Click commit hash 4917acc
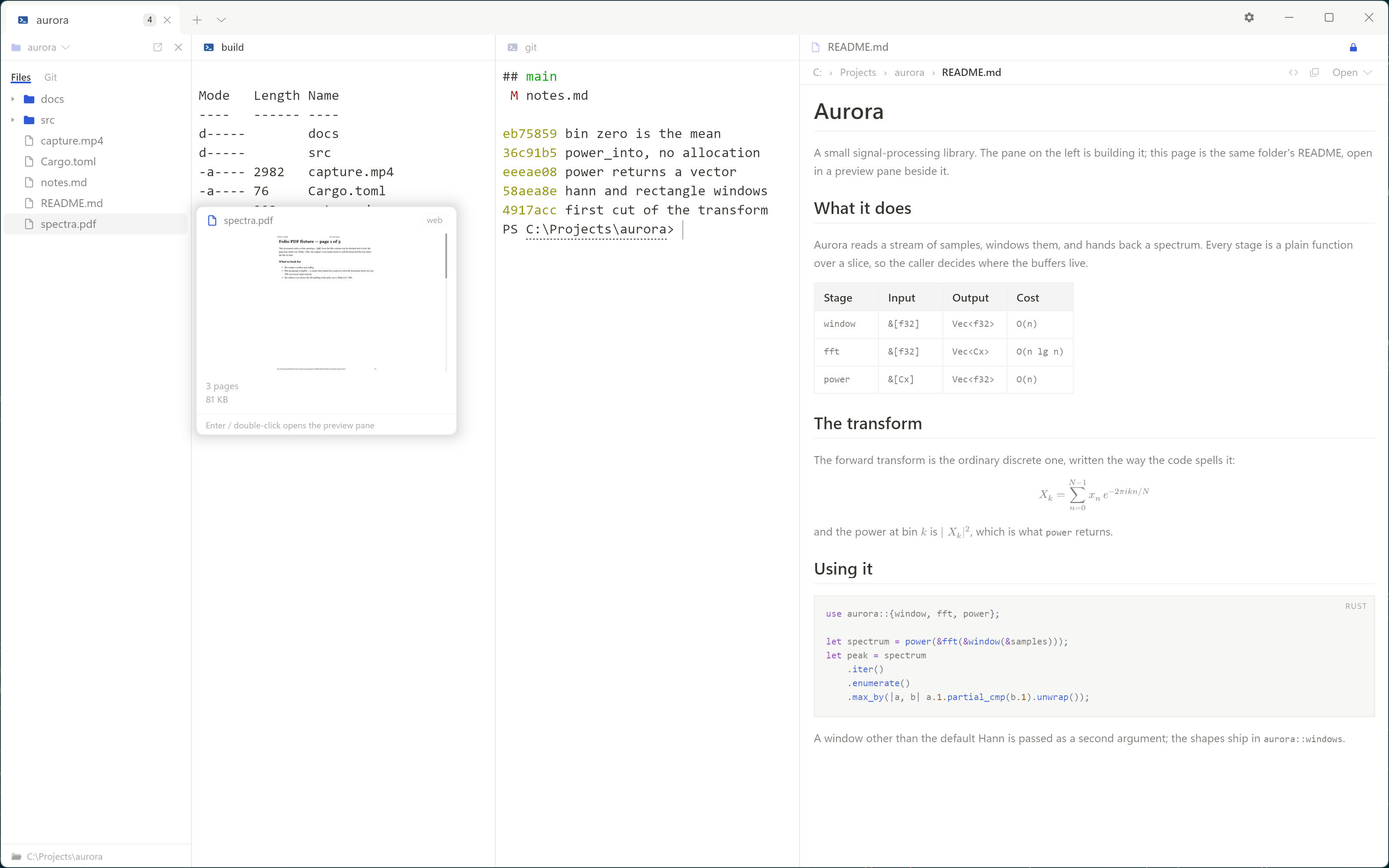Image resolution: width=1389 pixels, height=868 pixels. [529, 210]
